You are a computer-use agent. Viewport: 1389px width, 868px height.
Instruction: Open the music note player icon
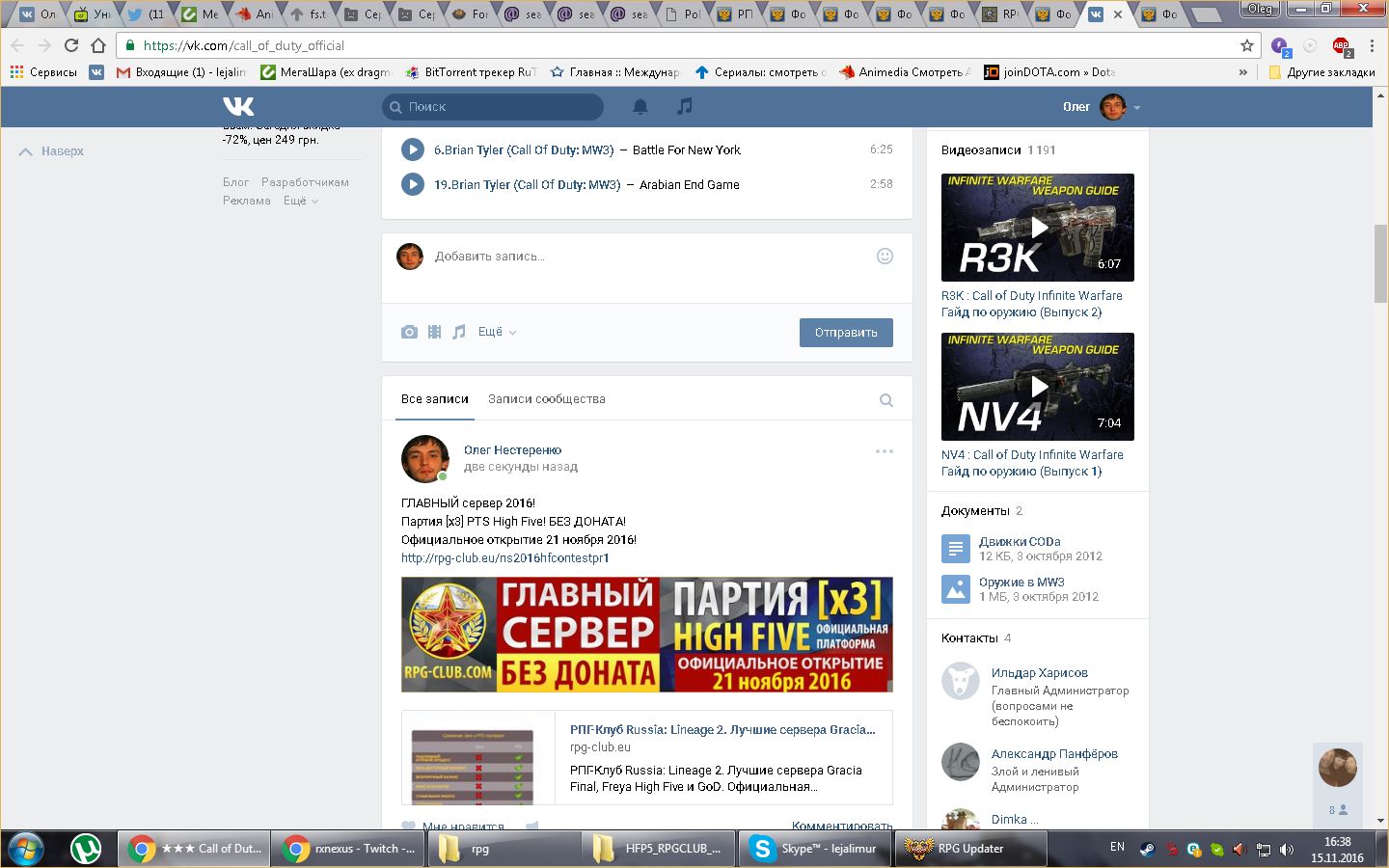tap(685, 106)
